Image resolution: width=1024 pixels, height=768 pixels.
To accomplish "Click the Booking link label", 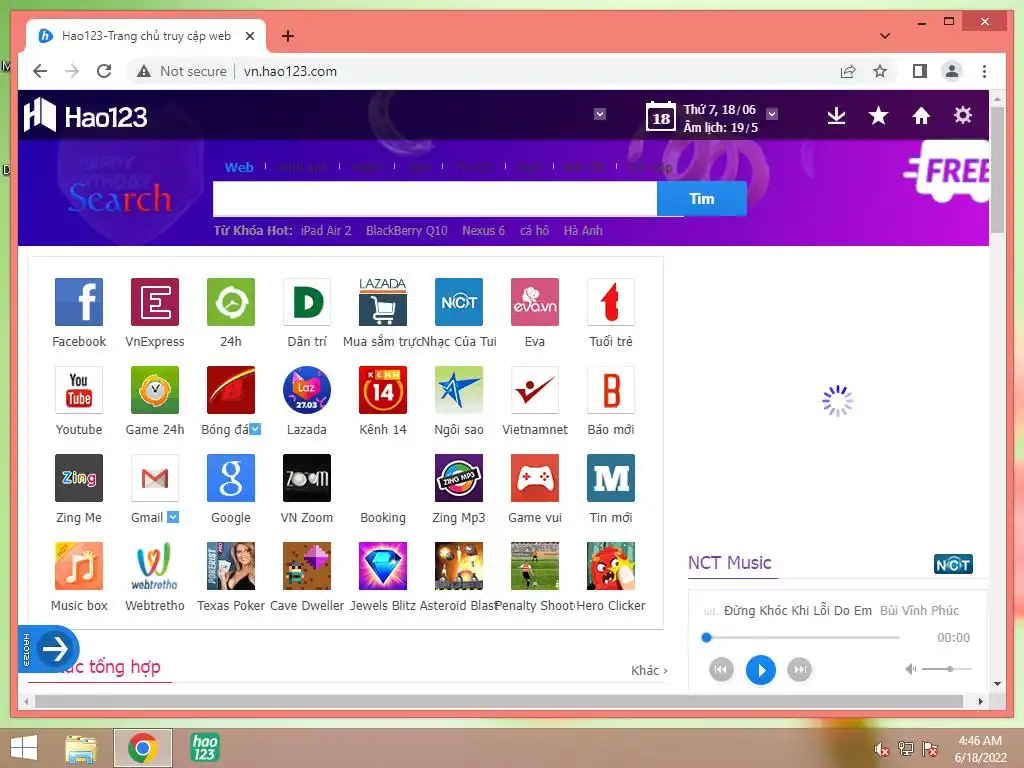I will pos(383,517).
